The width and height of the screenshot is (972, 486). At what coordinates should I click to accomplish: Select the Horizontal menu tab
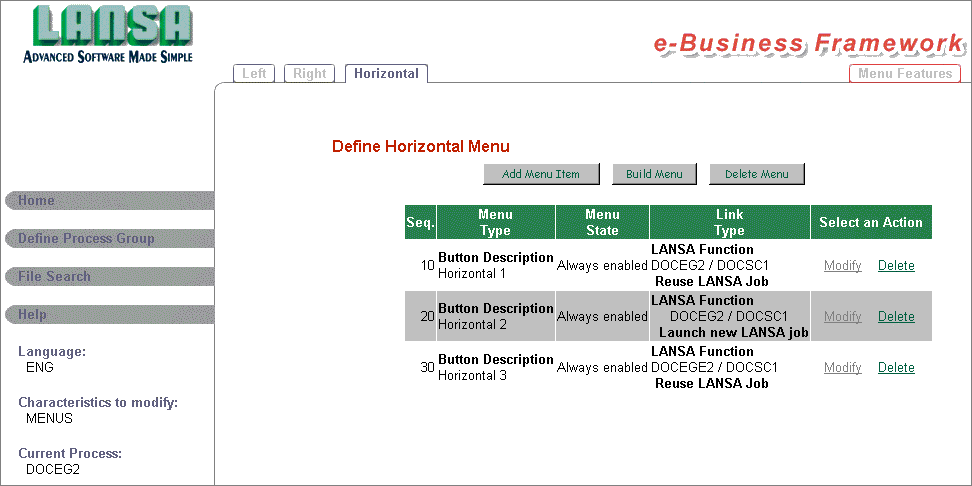pos(386,73)
